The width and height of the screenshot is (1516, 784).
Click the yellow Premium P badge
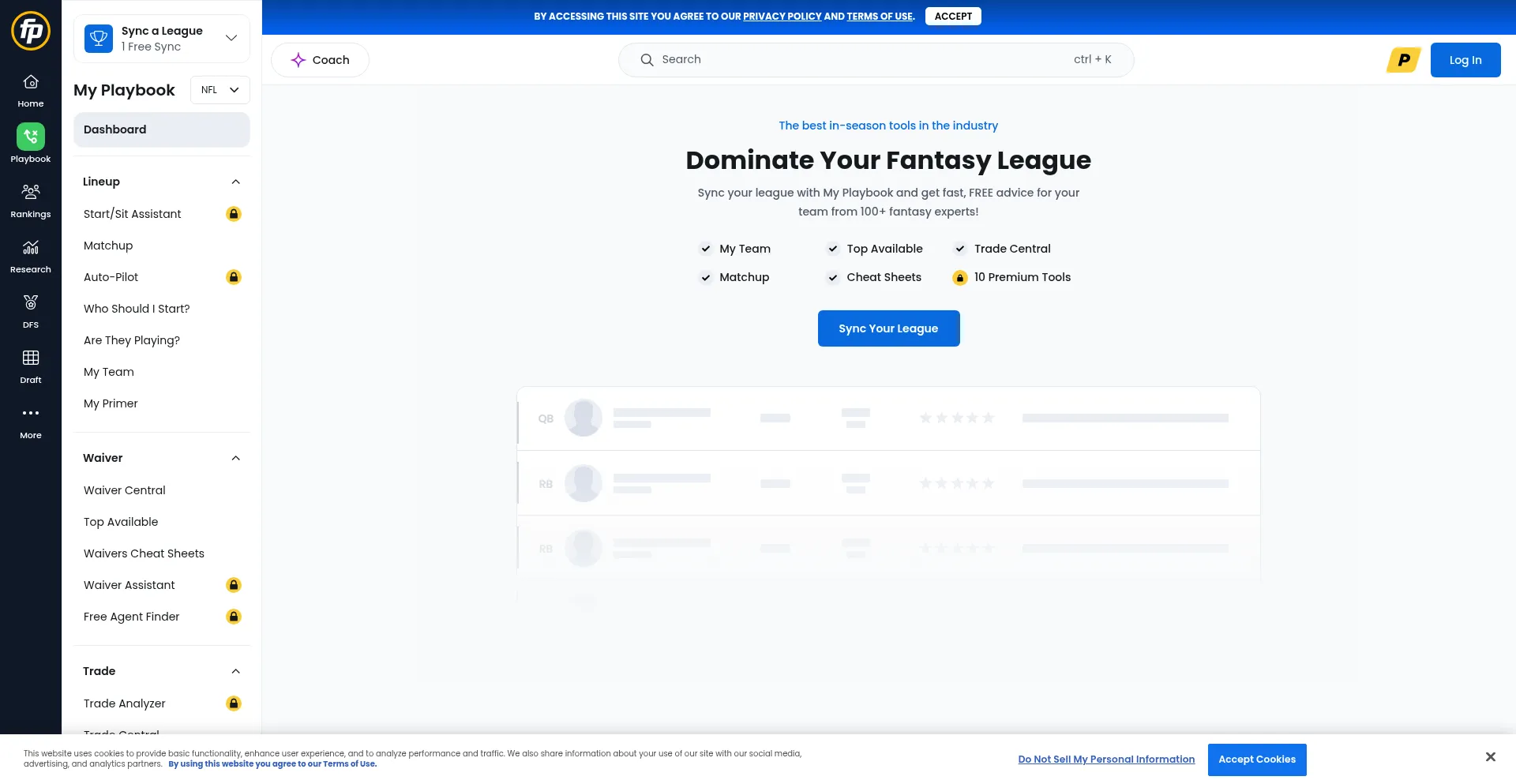point(1404,60)
